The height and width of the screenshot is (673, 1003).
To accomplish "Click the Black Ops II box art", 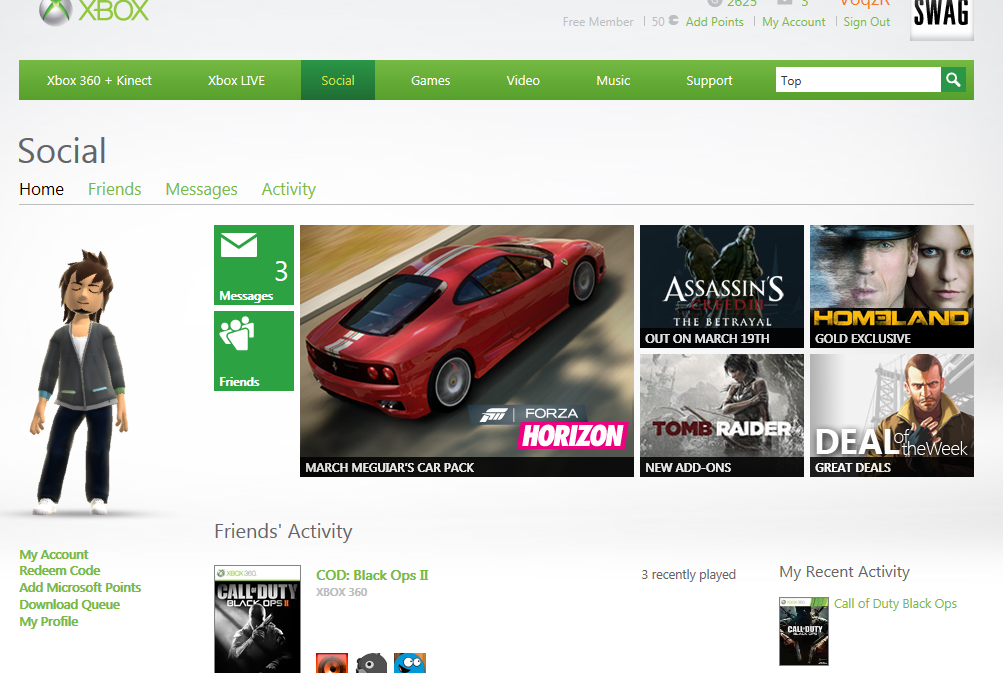I will tap(257, 619).
